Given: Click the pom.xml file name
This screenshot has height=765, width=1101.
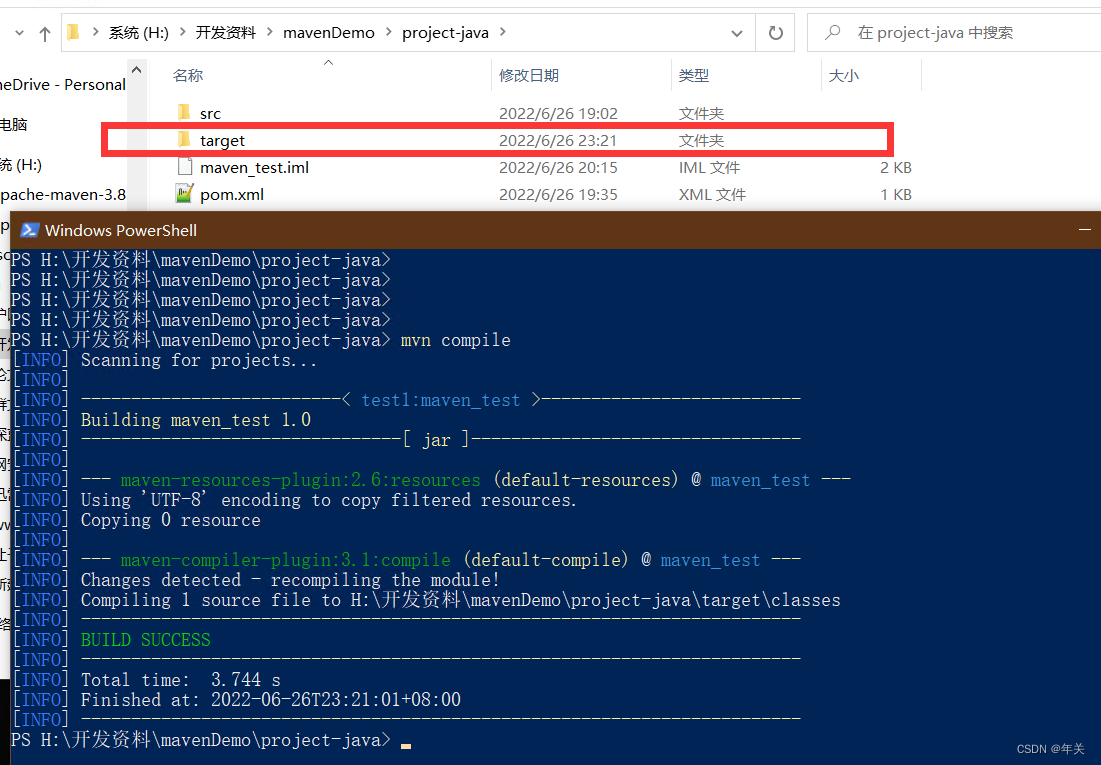Looking at the screenshot, I should pos(232,195).
